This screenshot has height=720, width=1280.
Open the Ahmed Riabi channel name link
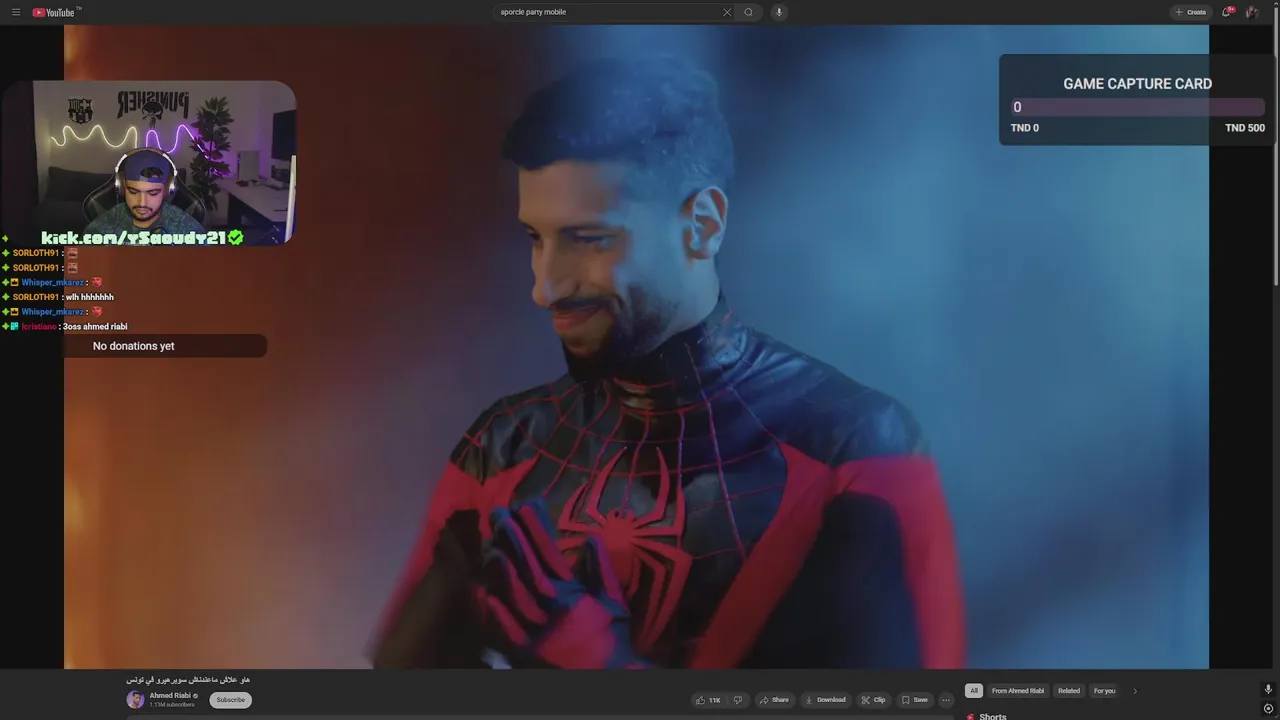[x=170, y=696]
